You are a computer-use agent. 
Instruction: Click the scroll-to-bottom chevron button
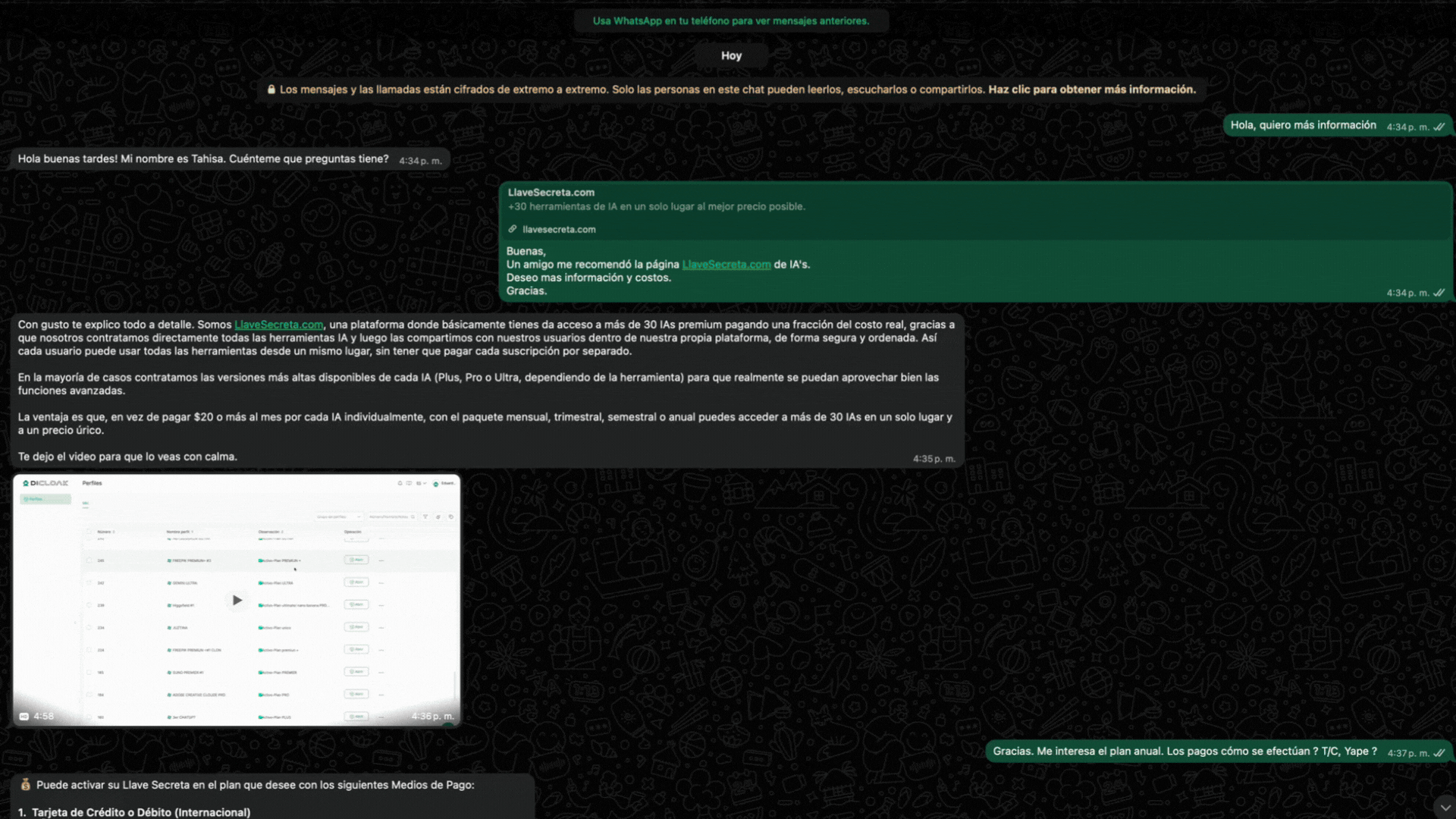(x=1444, y=807)
